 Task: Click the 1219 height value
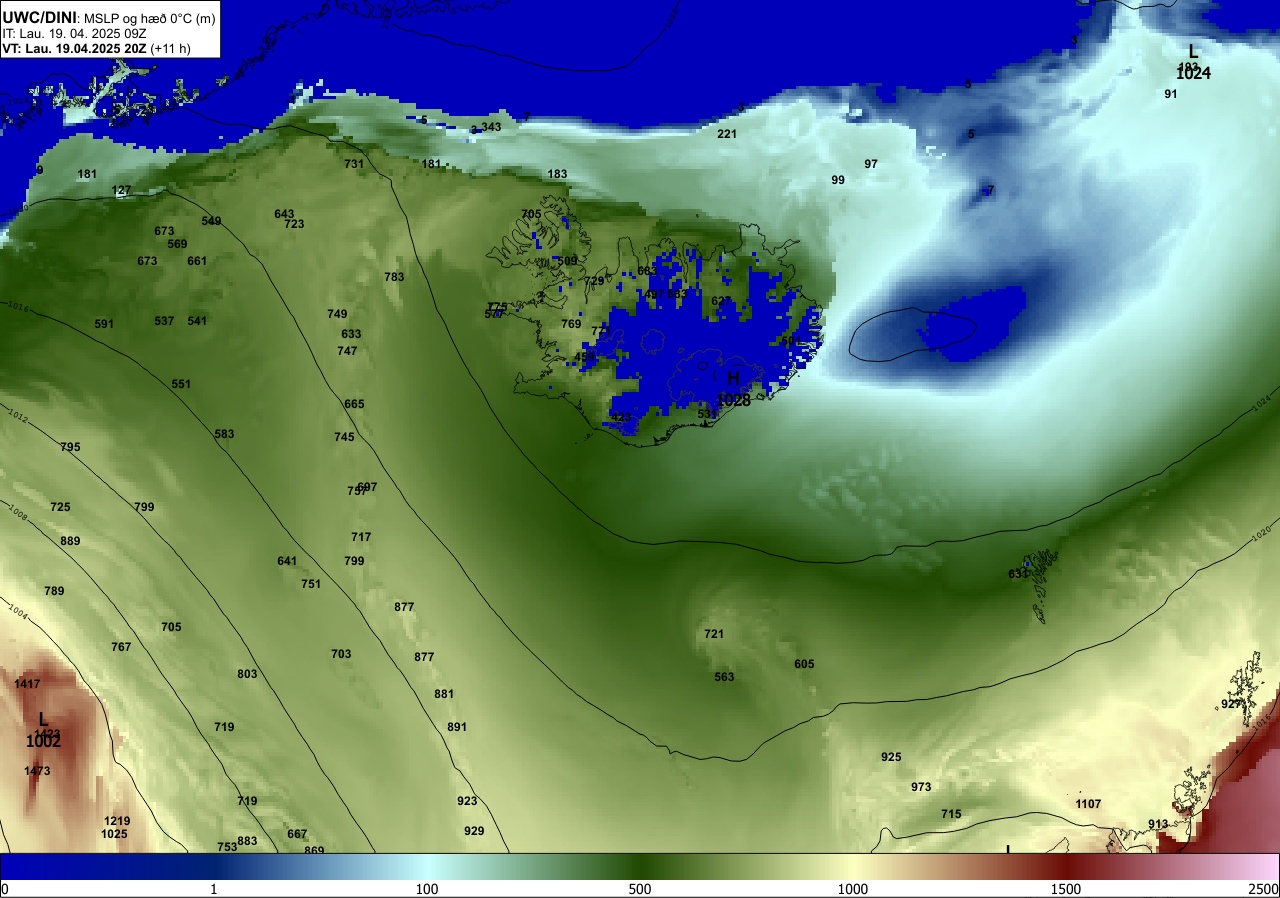[x=117, y=821]
